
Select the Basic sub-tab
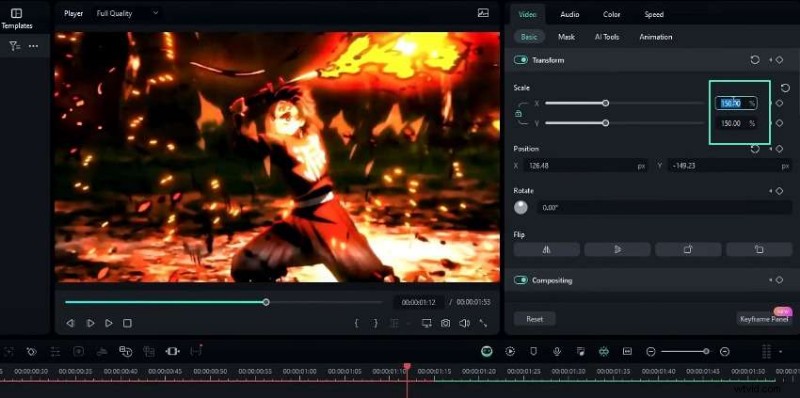click(x=529, y=37)
